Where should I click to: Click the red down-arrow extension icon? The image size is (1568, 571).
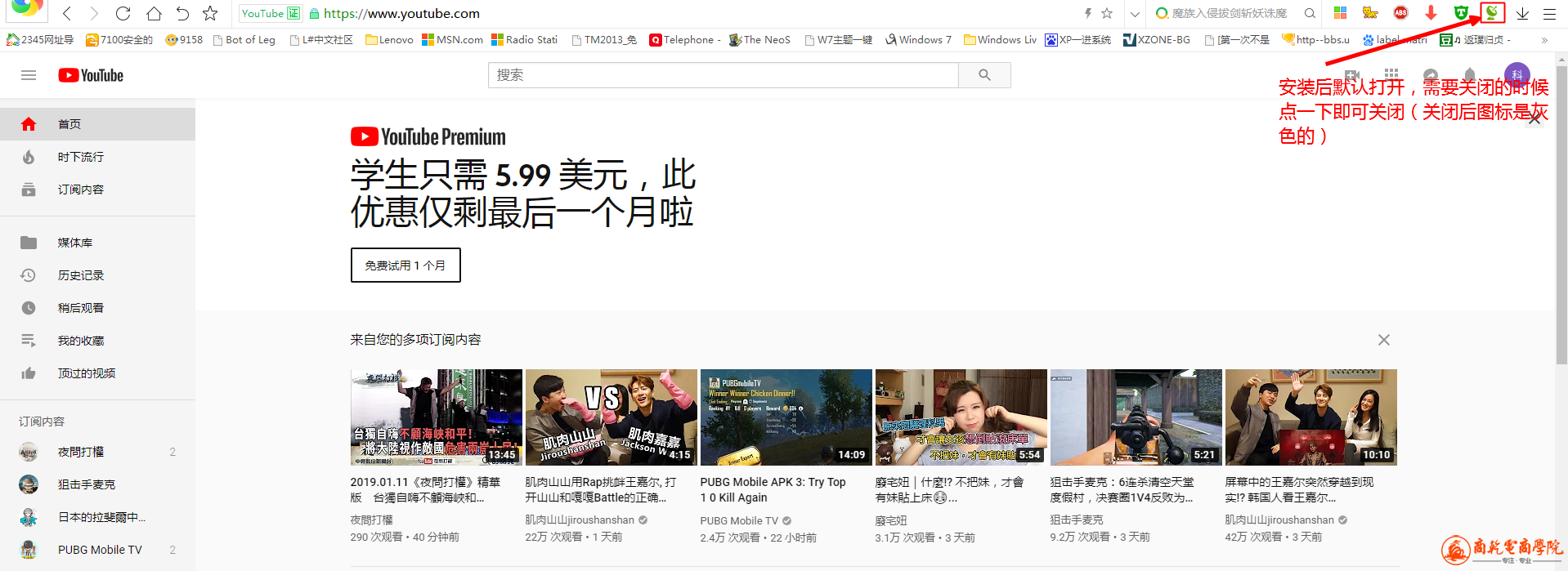(1431, 13)
